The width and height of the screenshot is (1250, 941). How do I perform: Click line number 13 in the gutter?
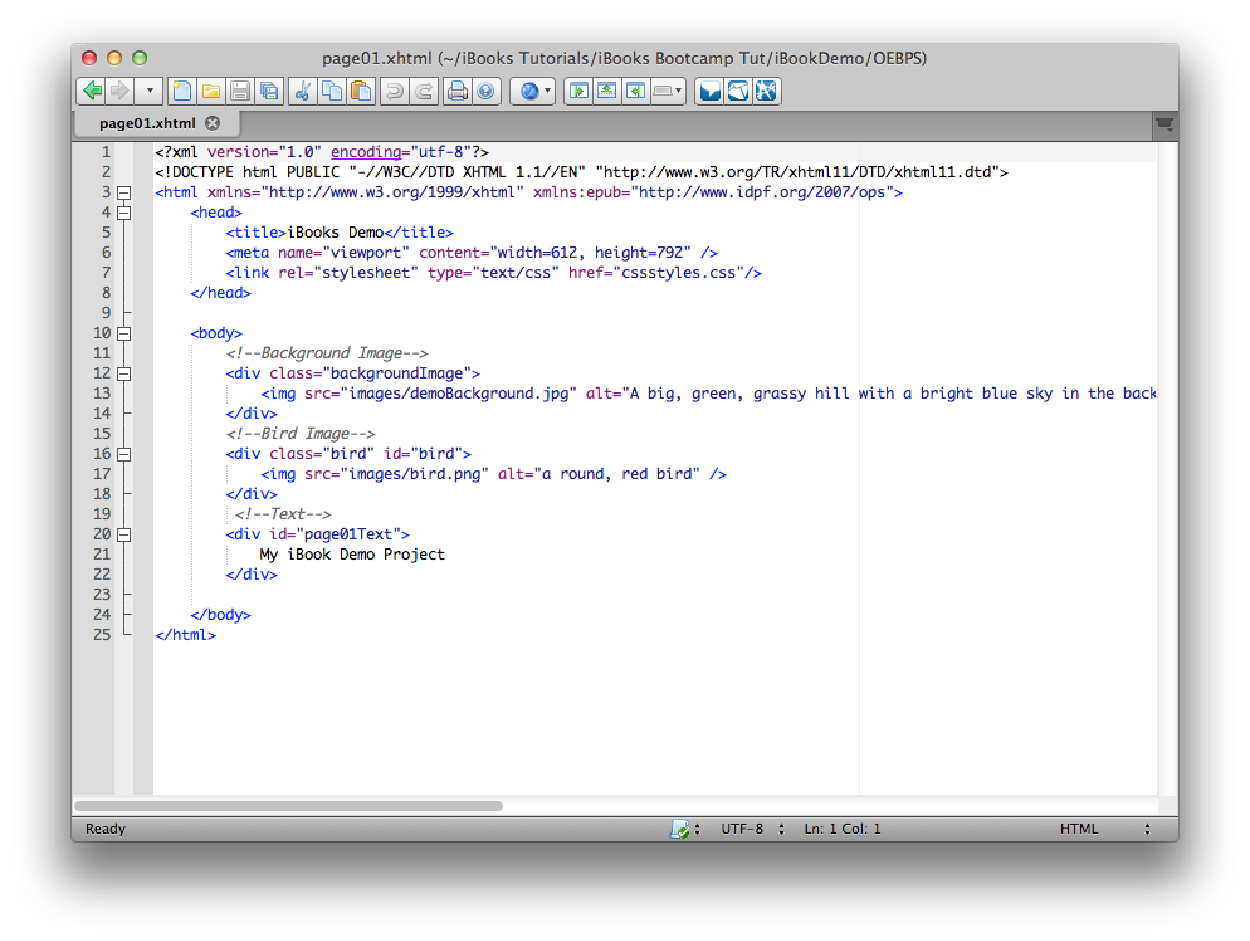(102, 393)
